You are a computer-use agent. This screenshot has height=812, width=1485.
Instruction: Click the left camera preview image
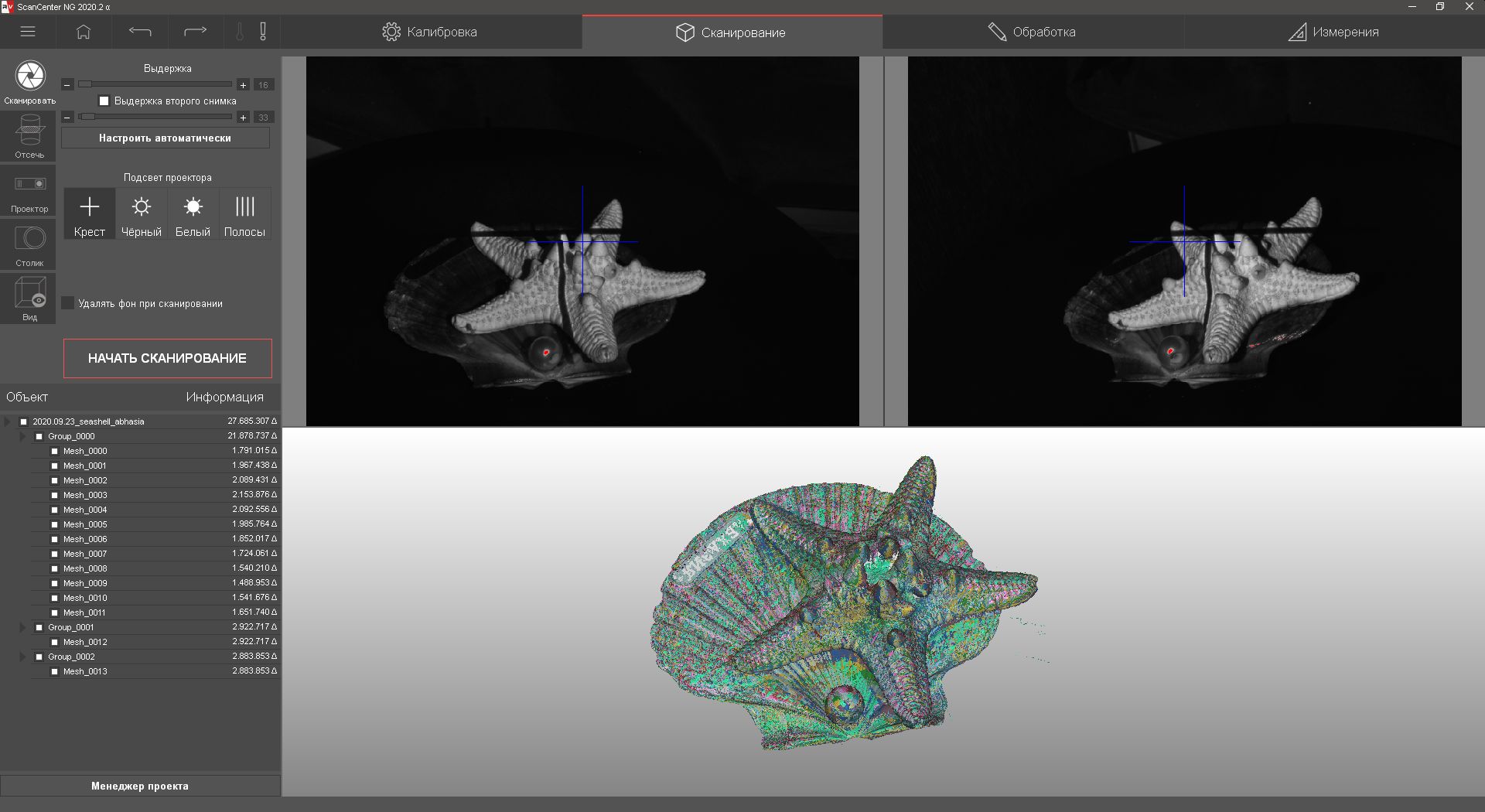click(582, 241)
